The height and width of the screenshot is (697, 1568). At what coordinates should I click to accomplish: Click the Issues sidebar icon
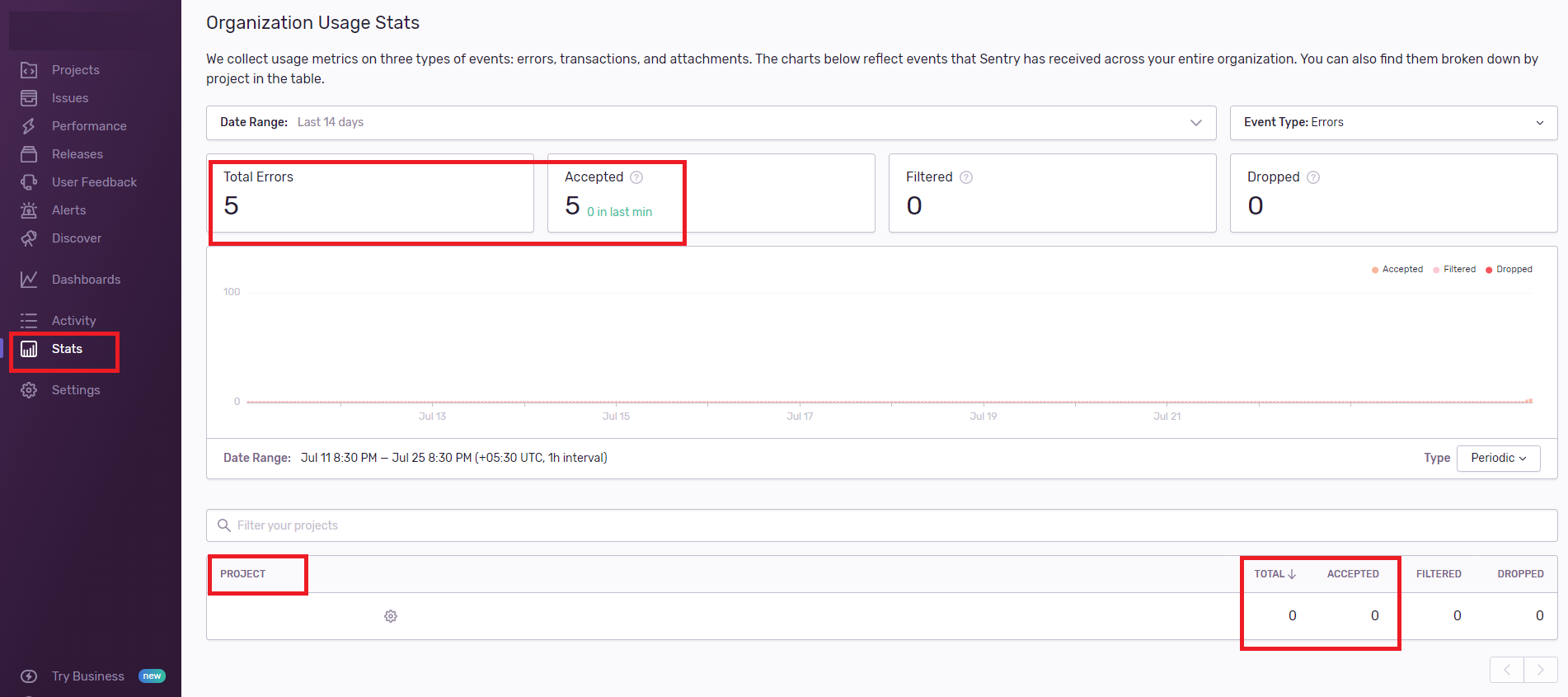[29, 98]
